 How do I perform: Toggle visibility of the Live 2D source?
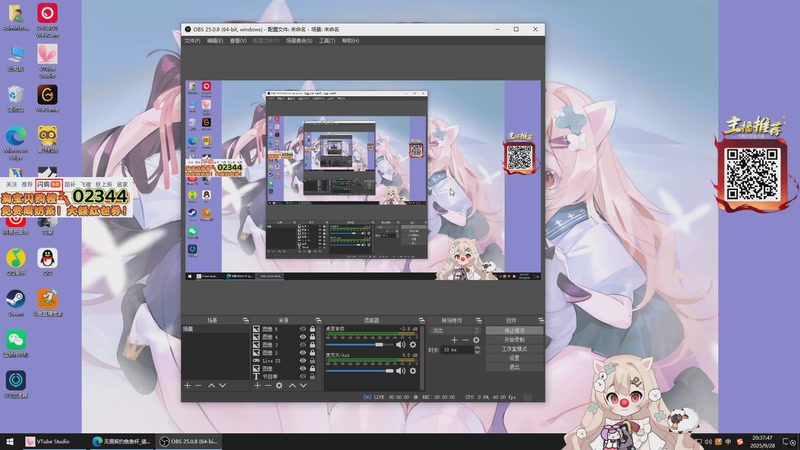[303, 360]
